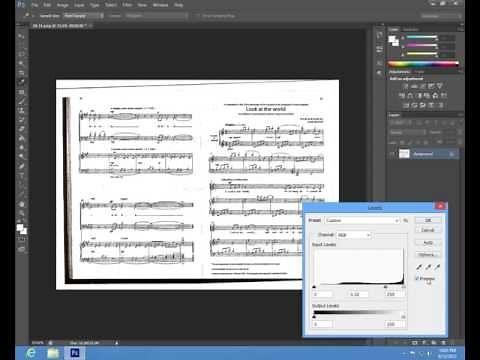
Task: Select the Clone Stamp tool
Action: coord(21,110)
